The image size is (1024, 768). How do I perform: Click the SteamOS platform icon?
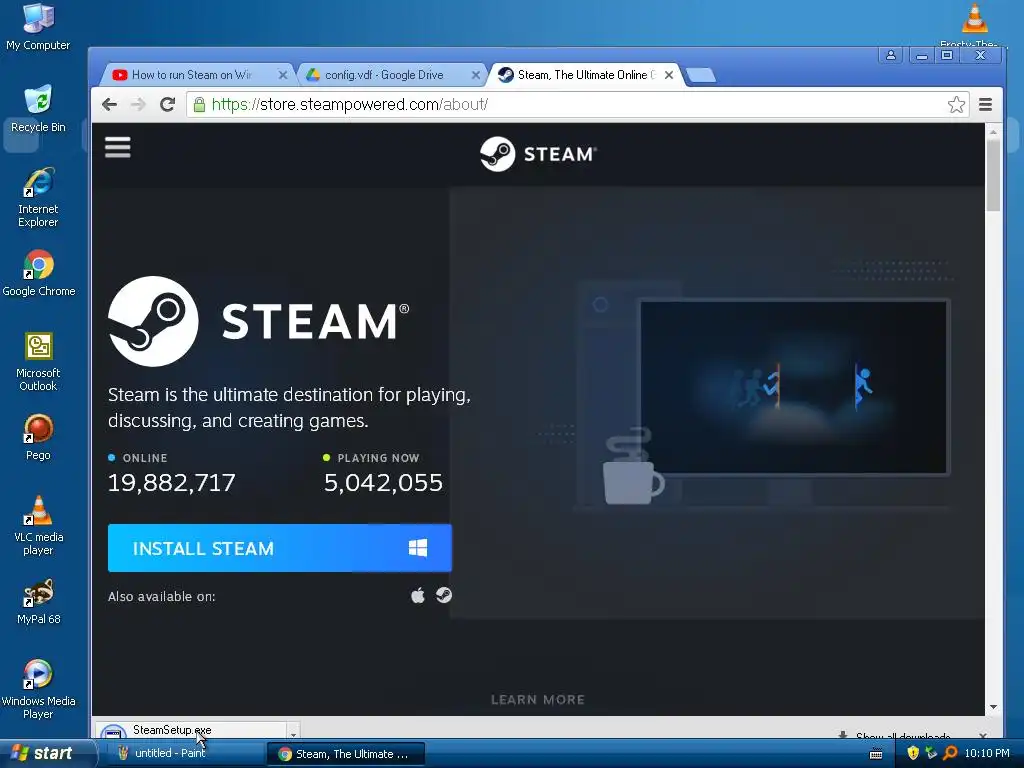tap(444, 595)
